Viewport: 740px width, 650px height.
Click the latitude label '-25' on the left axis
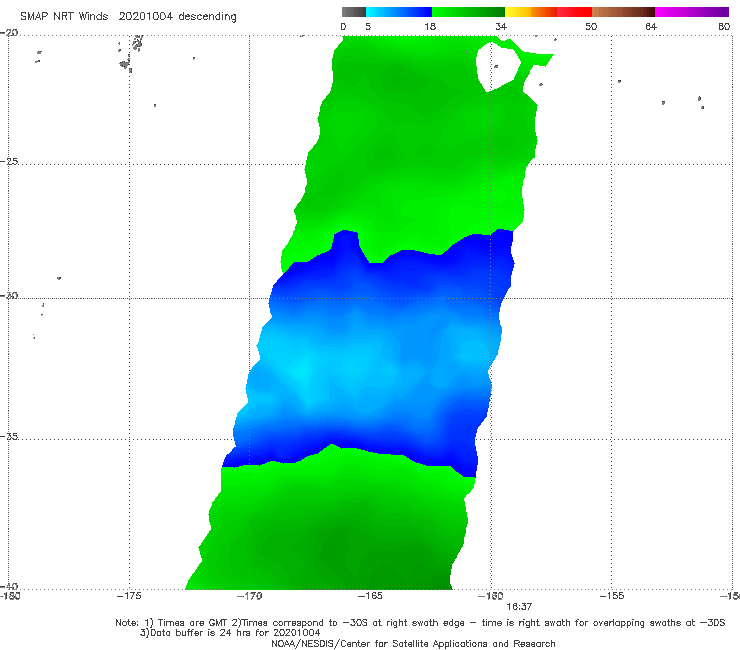pos(9,161)
